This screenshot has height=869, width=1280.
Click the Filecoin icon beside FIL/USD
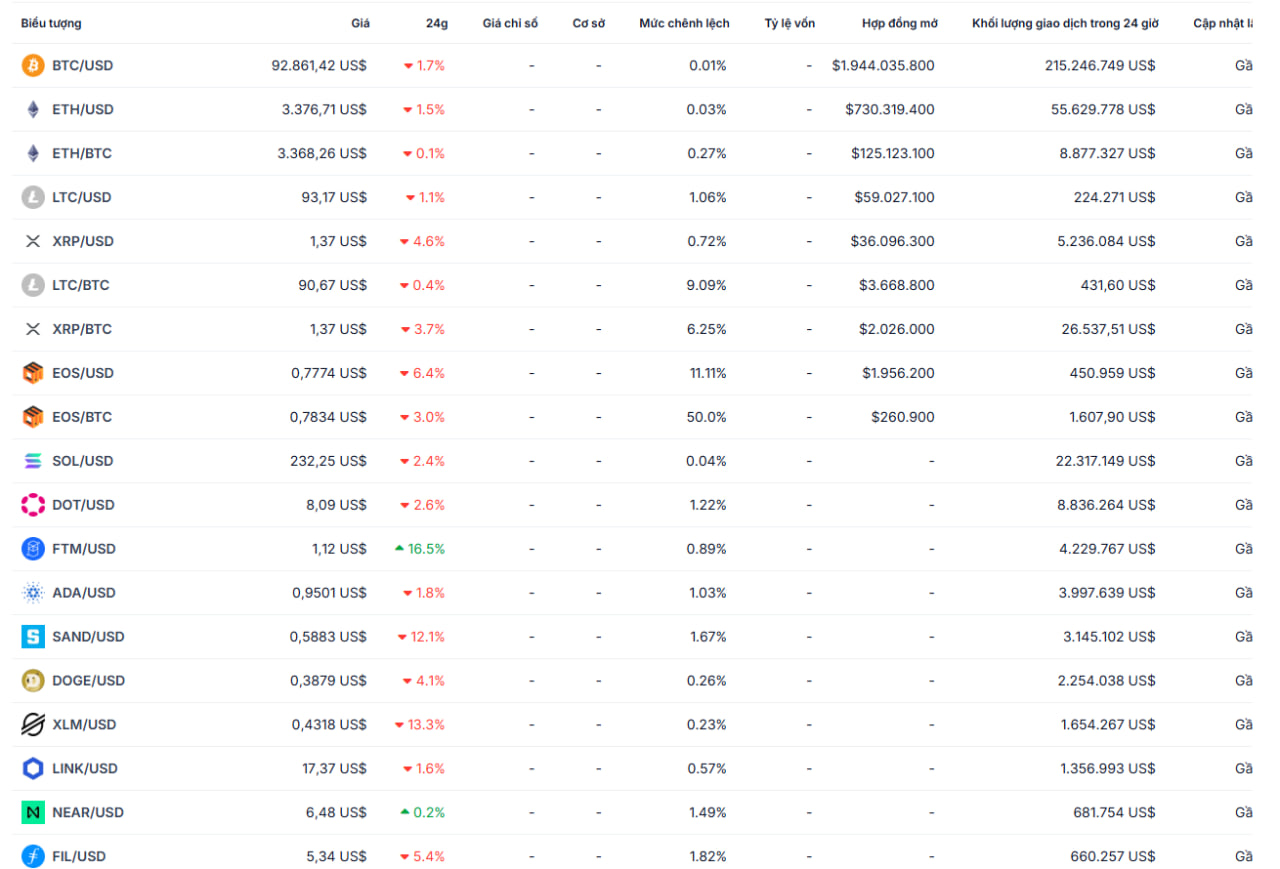tap(33, 857)
